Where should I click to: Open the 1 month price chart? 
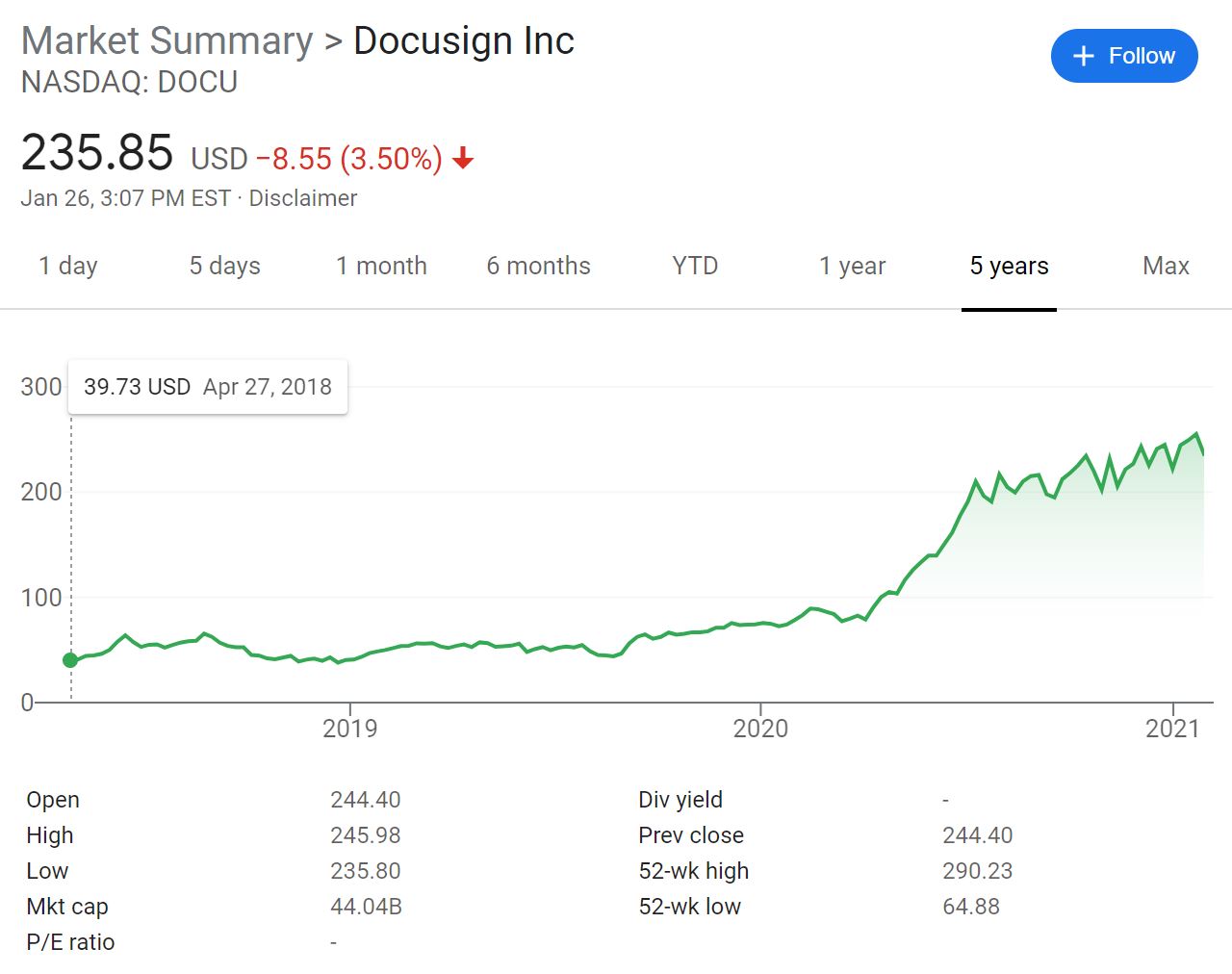click(381, 266)
